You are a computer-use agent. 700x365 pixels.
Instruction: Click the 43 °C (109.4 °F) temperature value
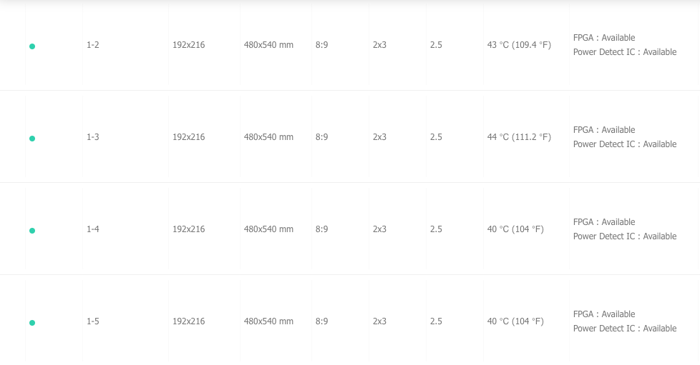click(519, 45)
